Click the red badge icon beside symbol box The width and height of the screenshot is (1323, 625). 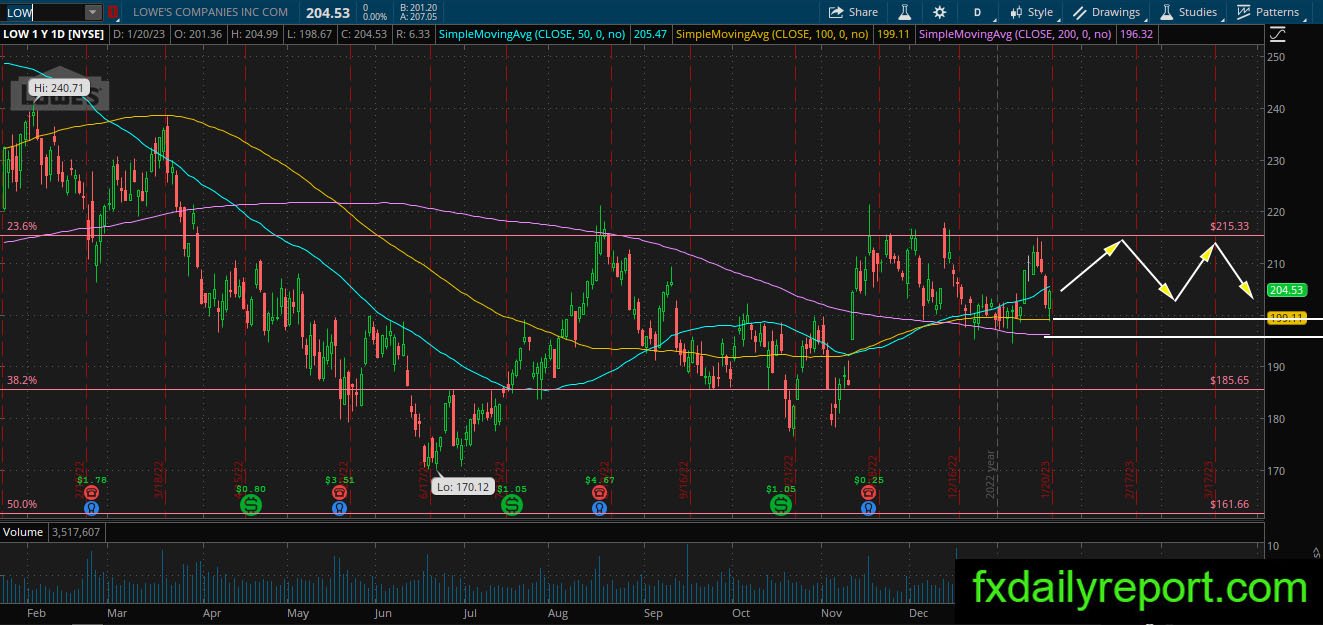(113, 12)
